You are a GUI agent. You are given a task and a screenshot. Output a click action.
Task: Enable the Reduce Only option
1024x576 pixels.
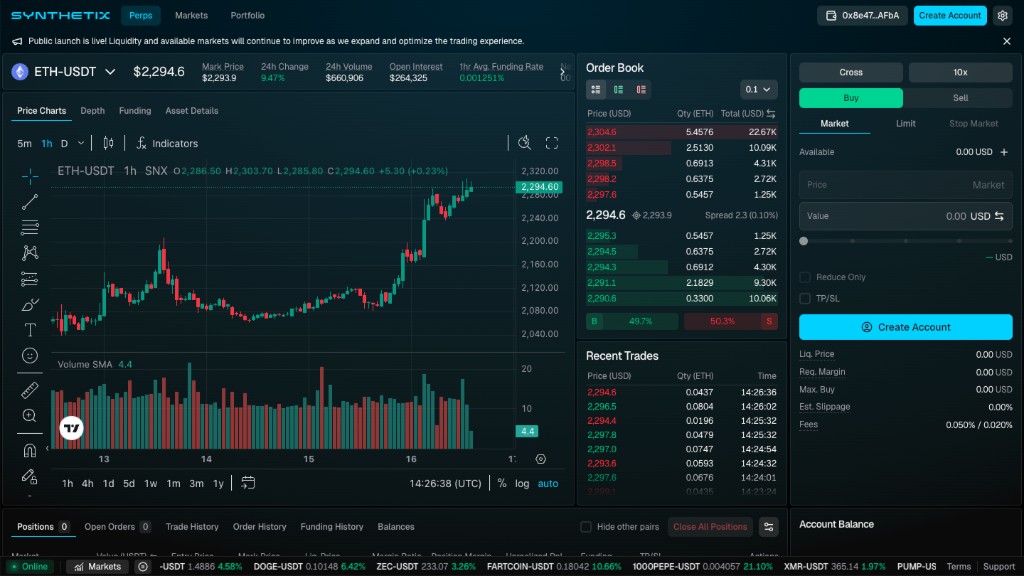pos(803,276)
